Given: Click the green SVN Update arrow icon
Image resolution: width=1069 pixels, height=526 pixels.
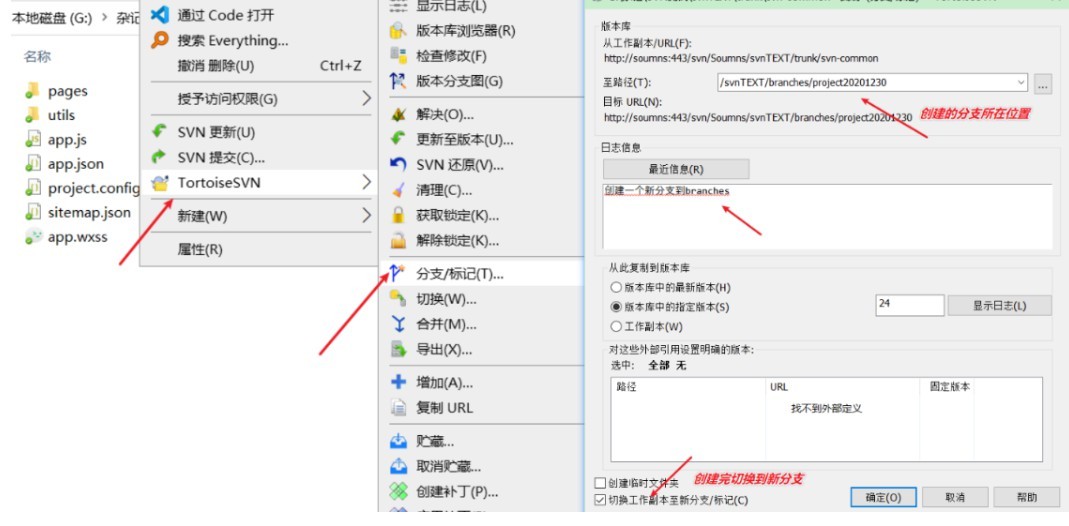Looking at the screenshot, I should 160,132.
